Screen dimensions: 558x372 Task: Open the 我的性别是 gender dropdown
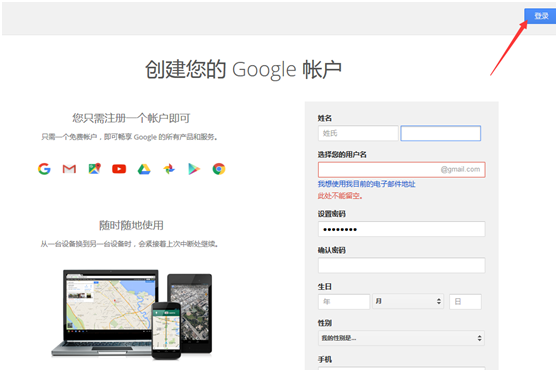click(x=401, y=338)
